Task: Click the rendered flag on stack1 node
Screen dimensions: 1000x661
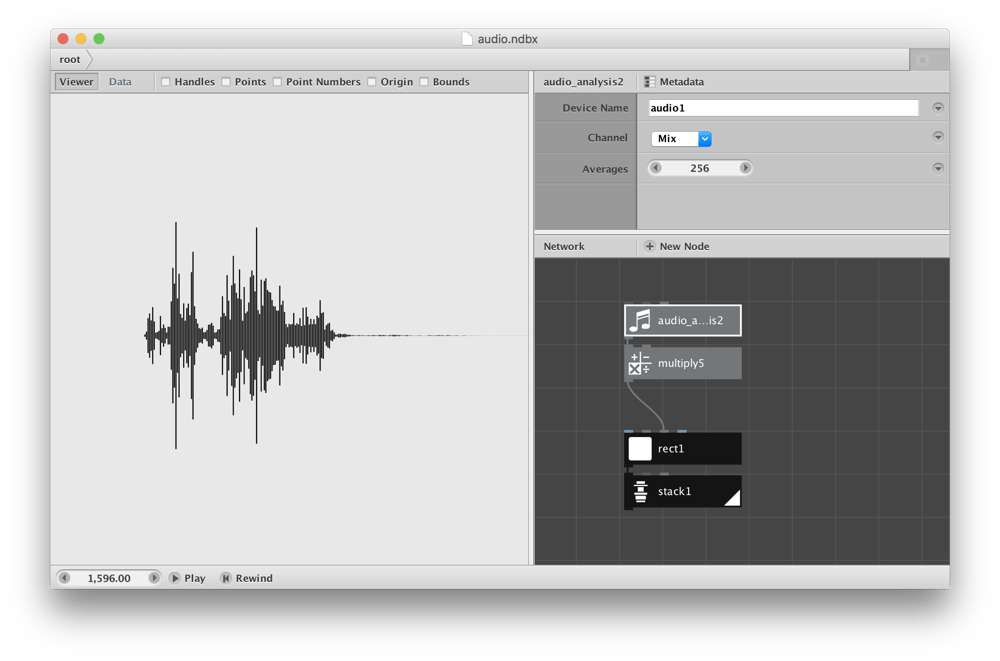Action: click(x=734, y=500)
